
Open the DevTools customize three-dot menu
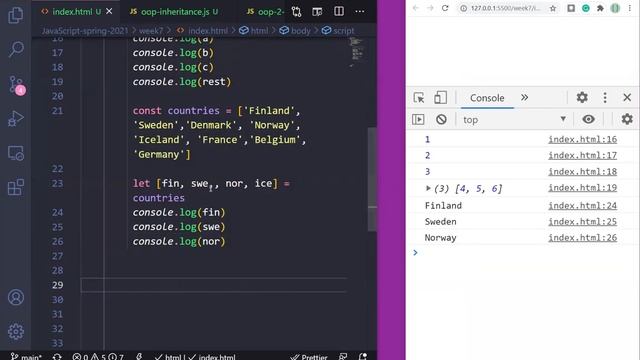[605, 98]
